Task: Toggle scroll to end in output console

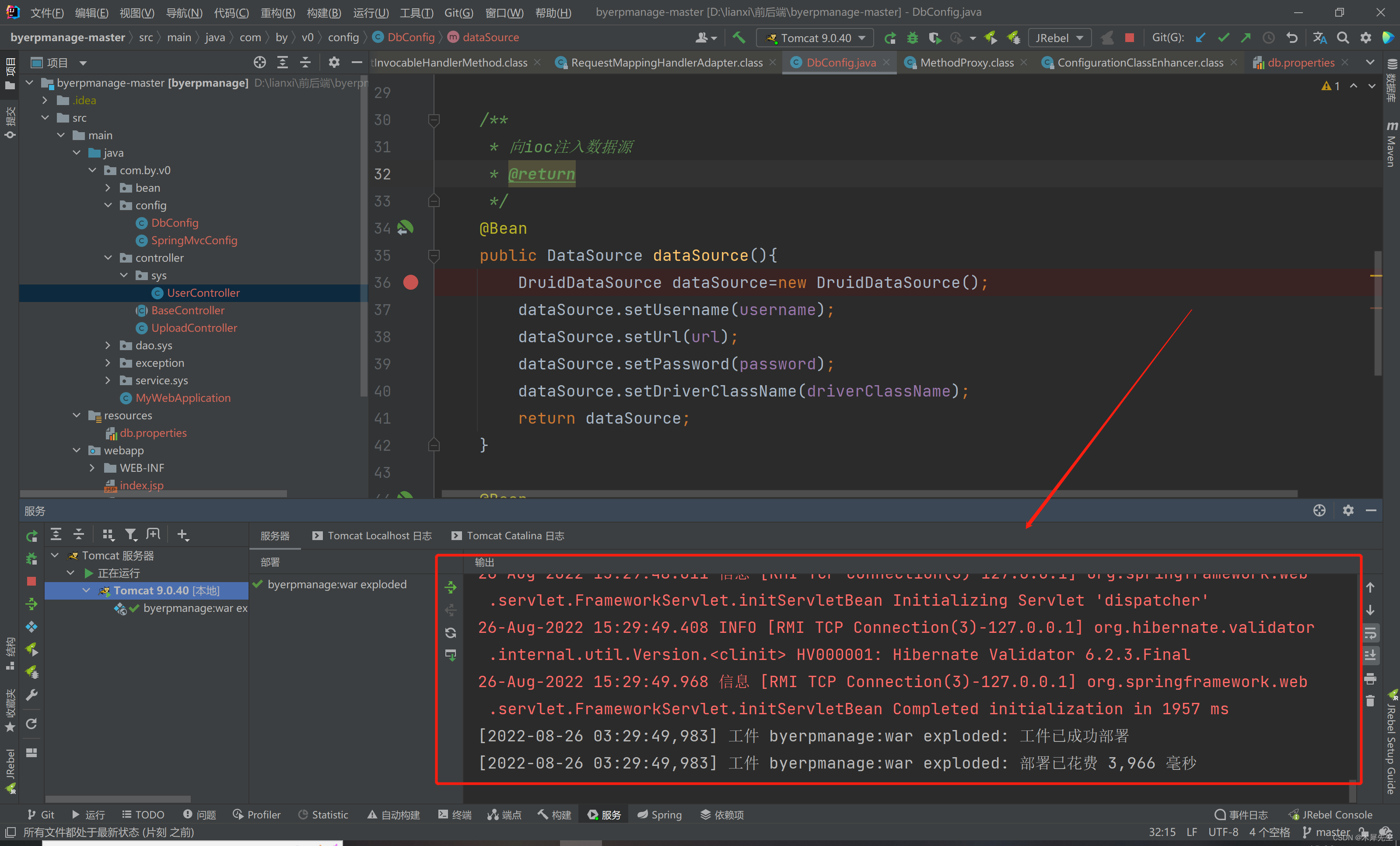Action: coord(1370,656)
